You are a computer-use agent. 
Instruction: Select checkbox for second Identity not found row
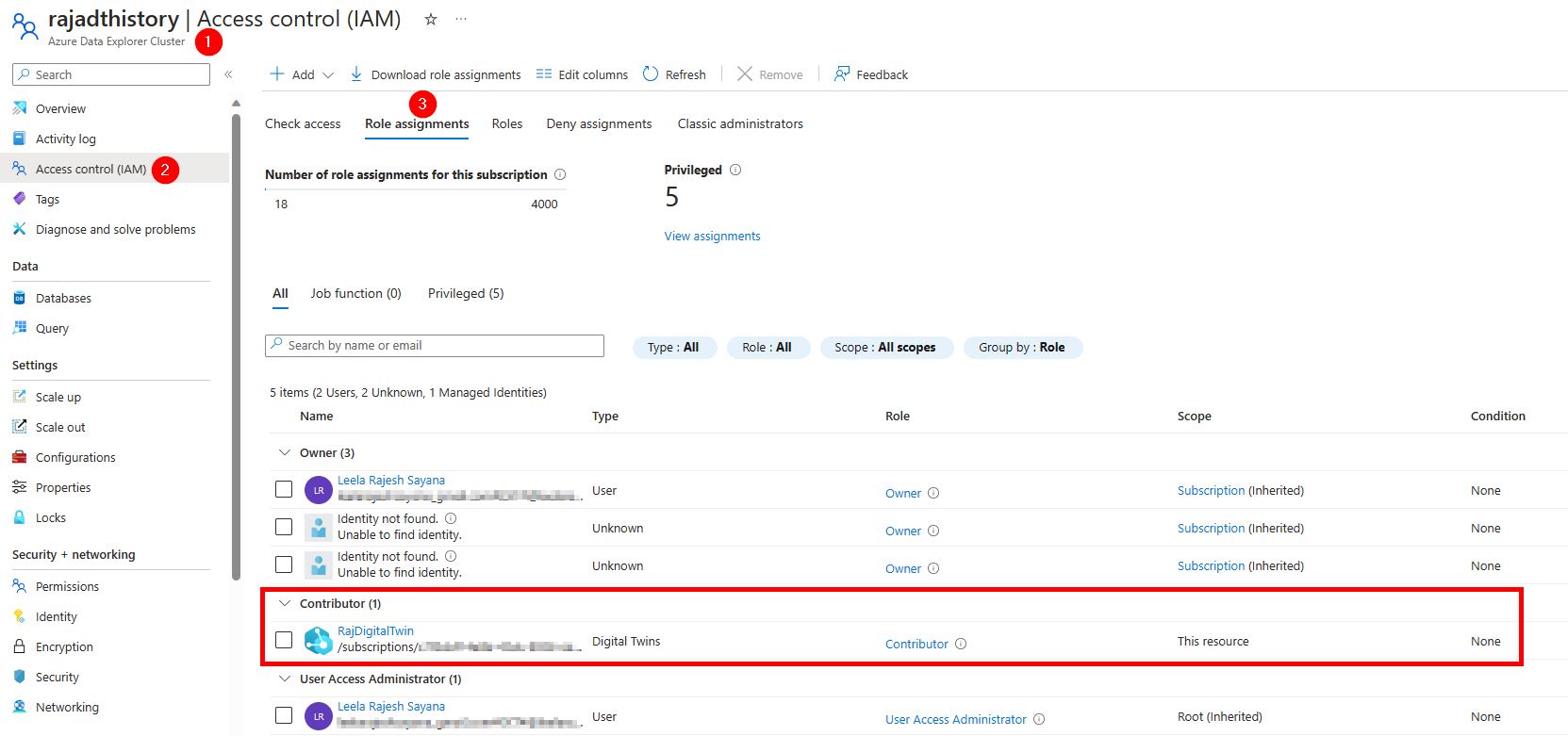284,564
